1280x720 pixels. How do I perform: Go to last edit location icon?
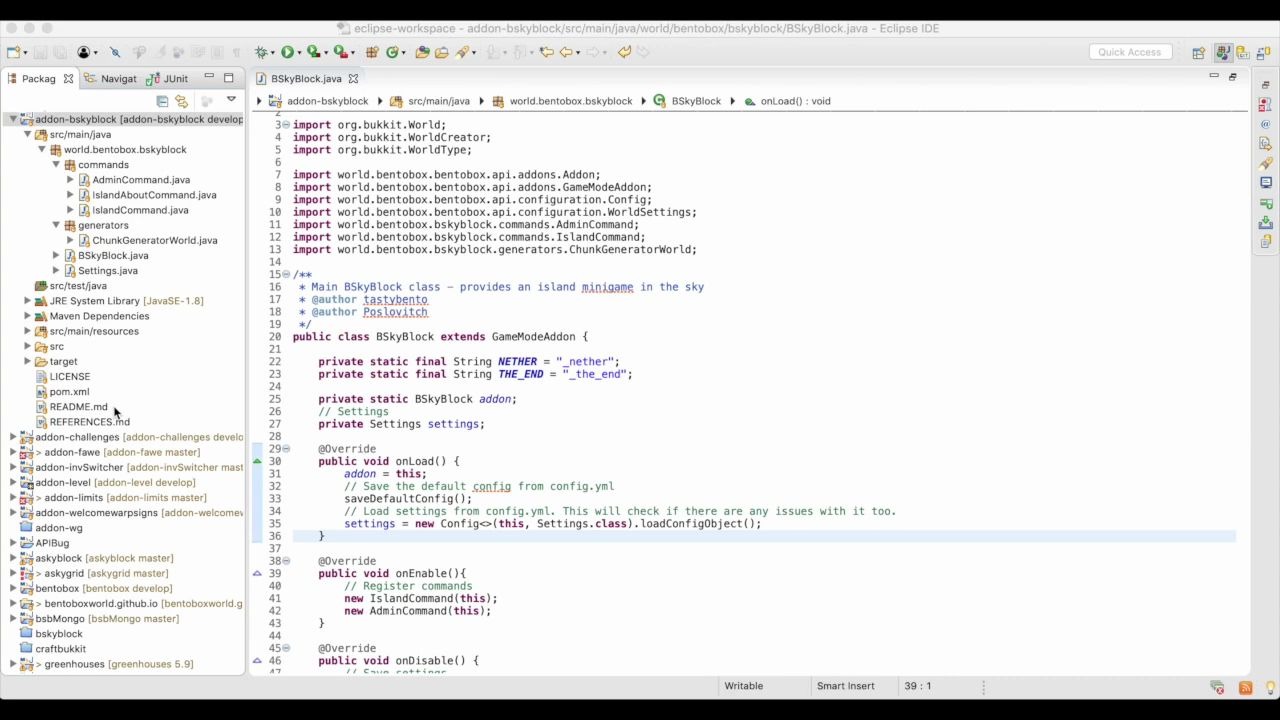click(x=546, y=52)
